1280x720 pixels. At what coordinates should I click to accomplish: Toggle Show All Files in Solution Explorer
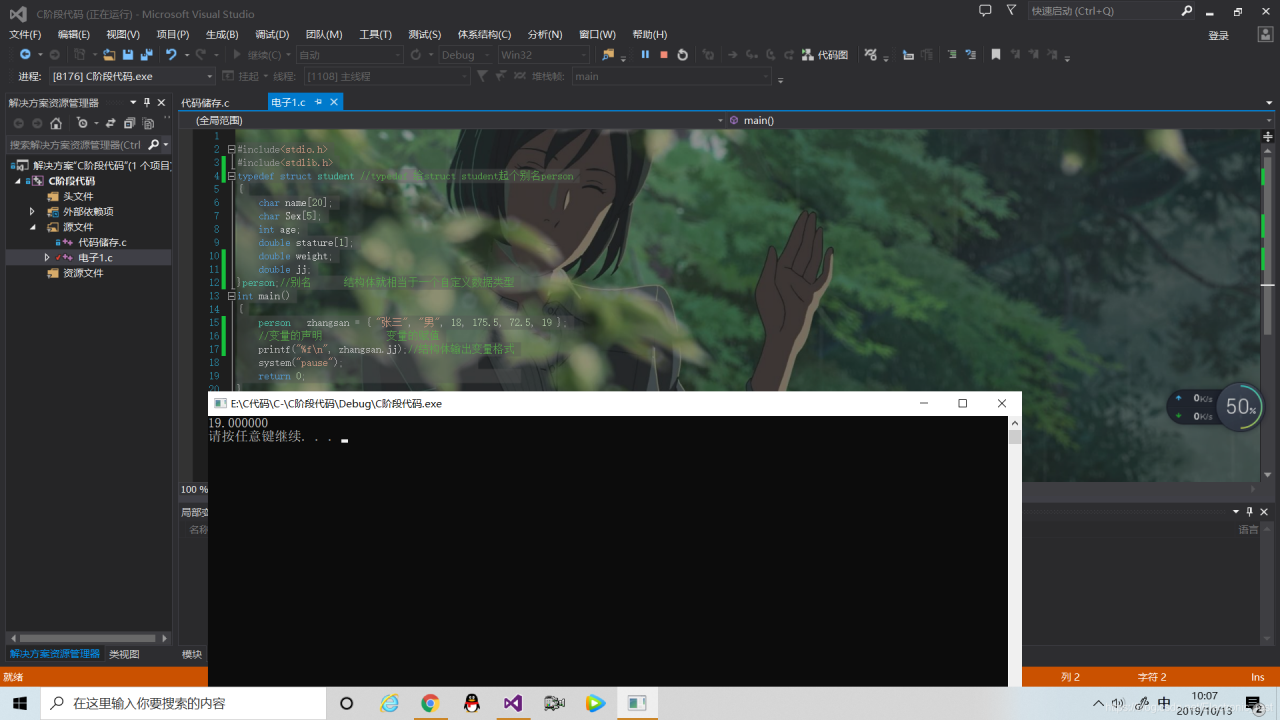click(148, 123)
